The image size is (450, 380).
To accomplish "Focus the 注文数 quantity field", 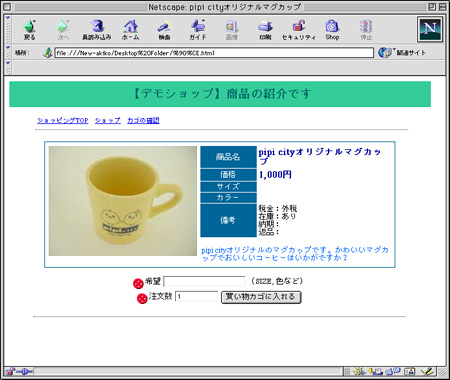I will coord(196,296).
